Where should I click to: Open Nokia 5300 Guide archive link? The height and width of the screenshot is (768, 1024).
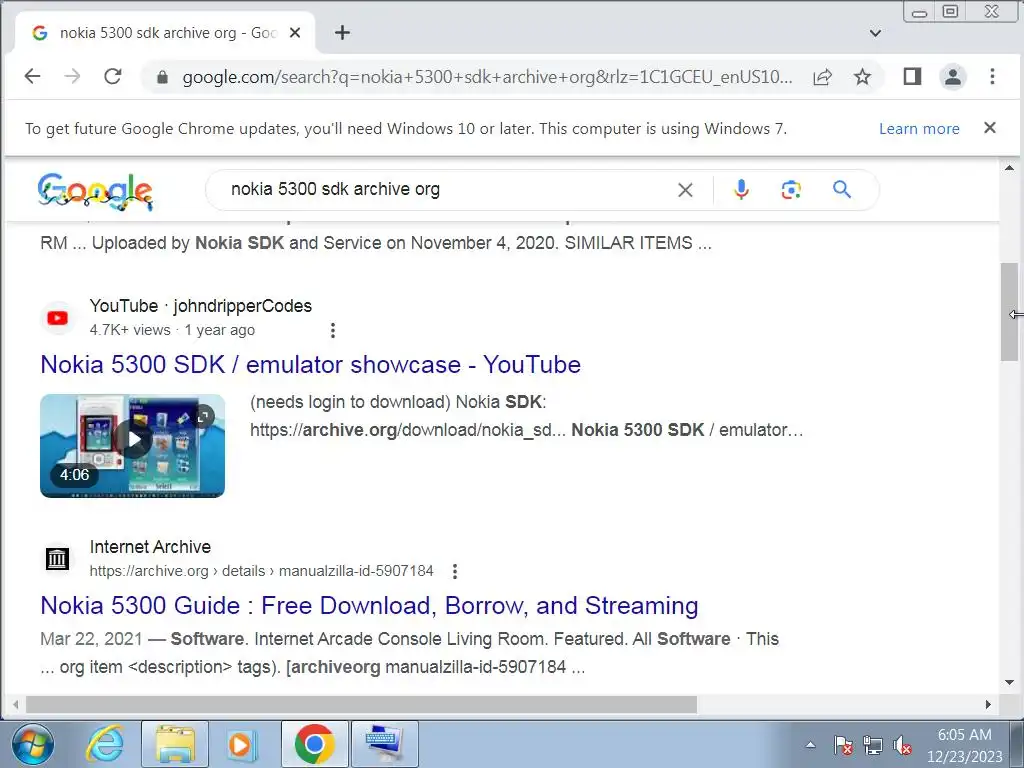[x=369, y=605]
